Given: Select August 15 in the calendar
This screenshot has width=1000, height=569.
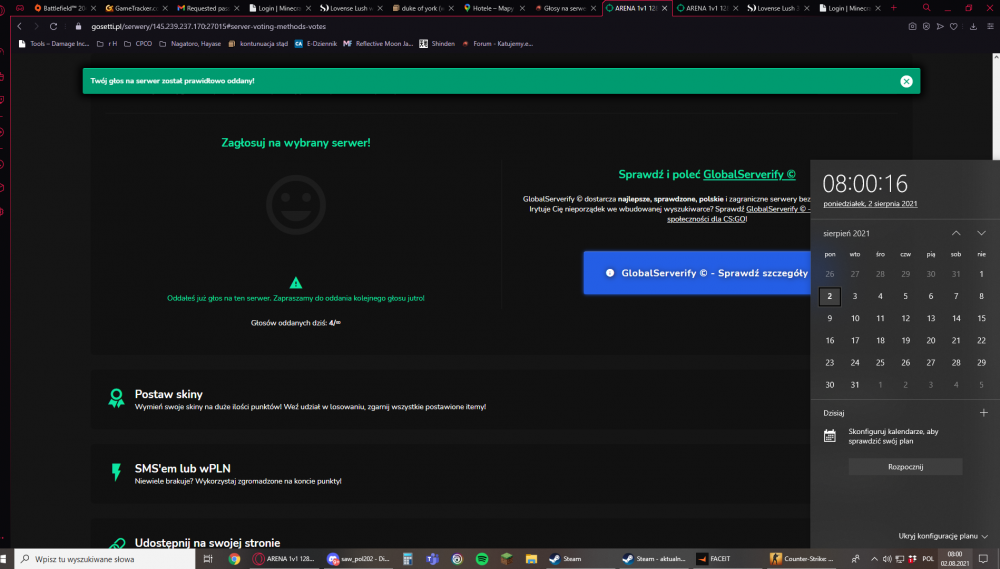Looking at the screenshot, I should 981,318.
